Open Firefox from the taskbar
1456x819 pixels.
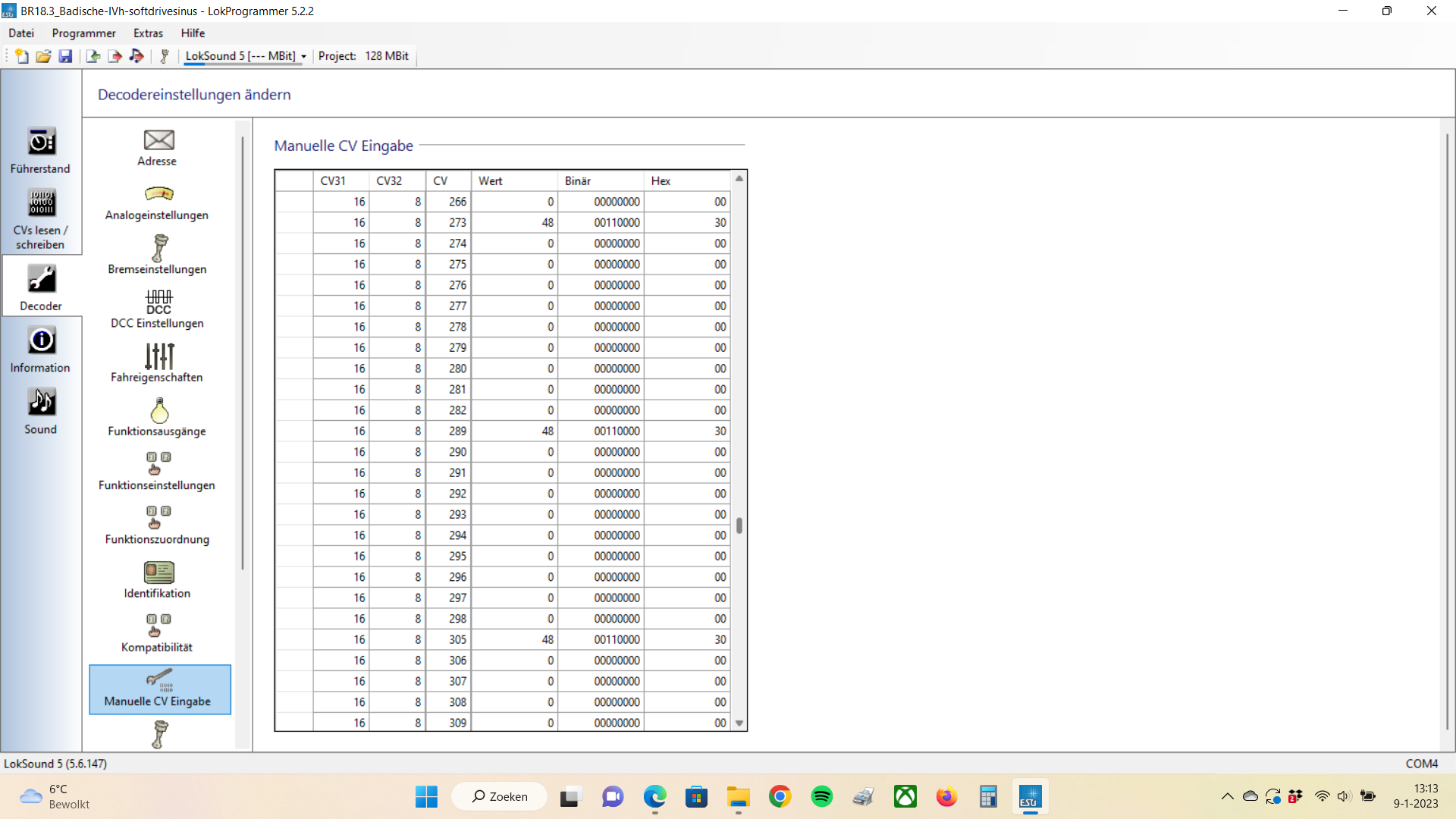[946, 797]
